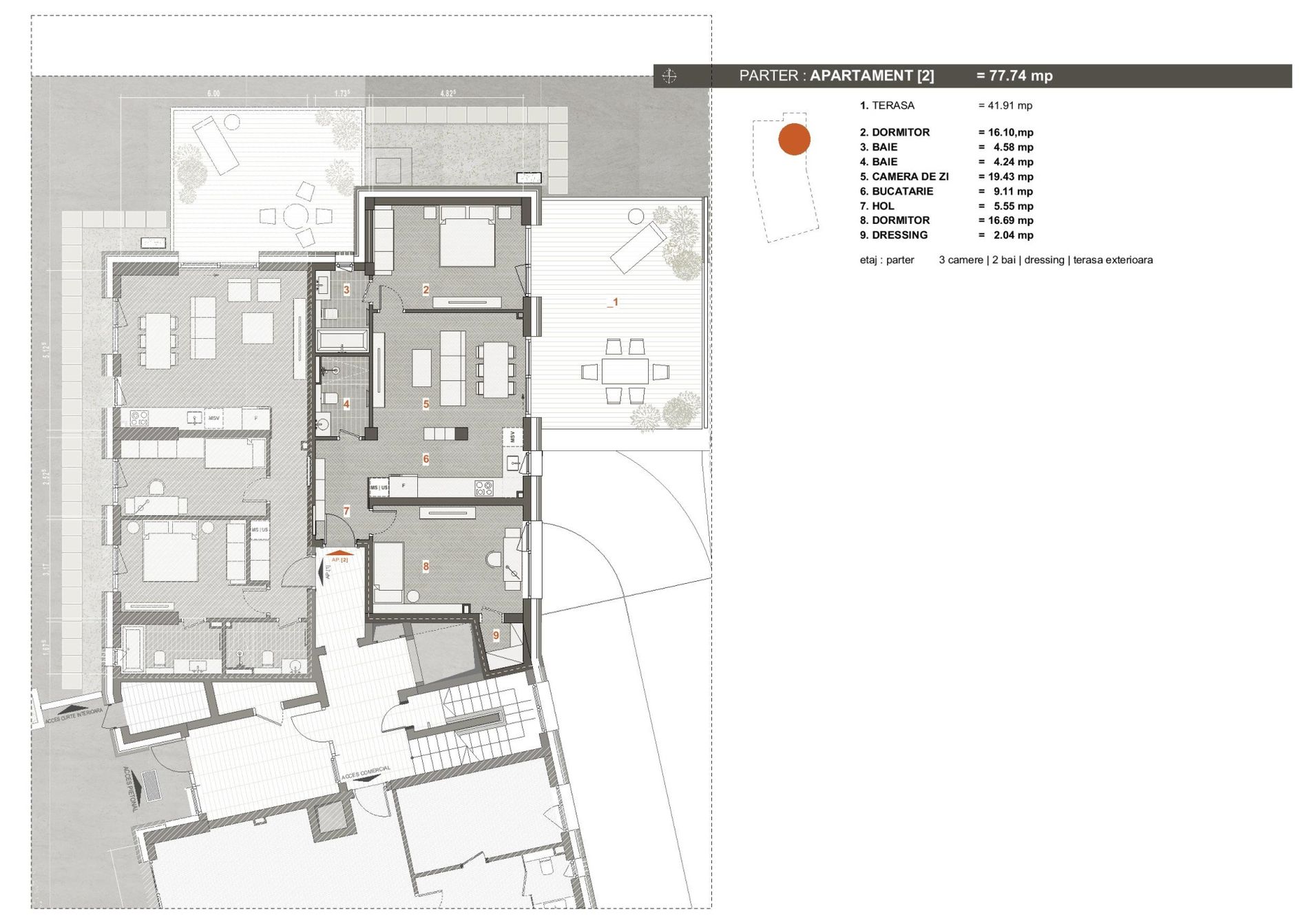
Task: Click the "= 16.69 mp" area value
Action: (x=1005, y=220)
